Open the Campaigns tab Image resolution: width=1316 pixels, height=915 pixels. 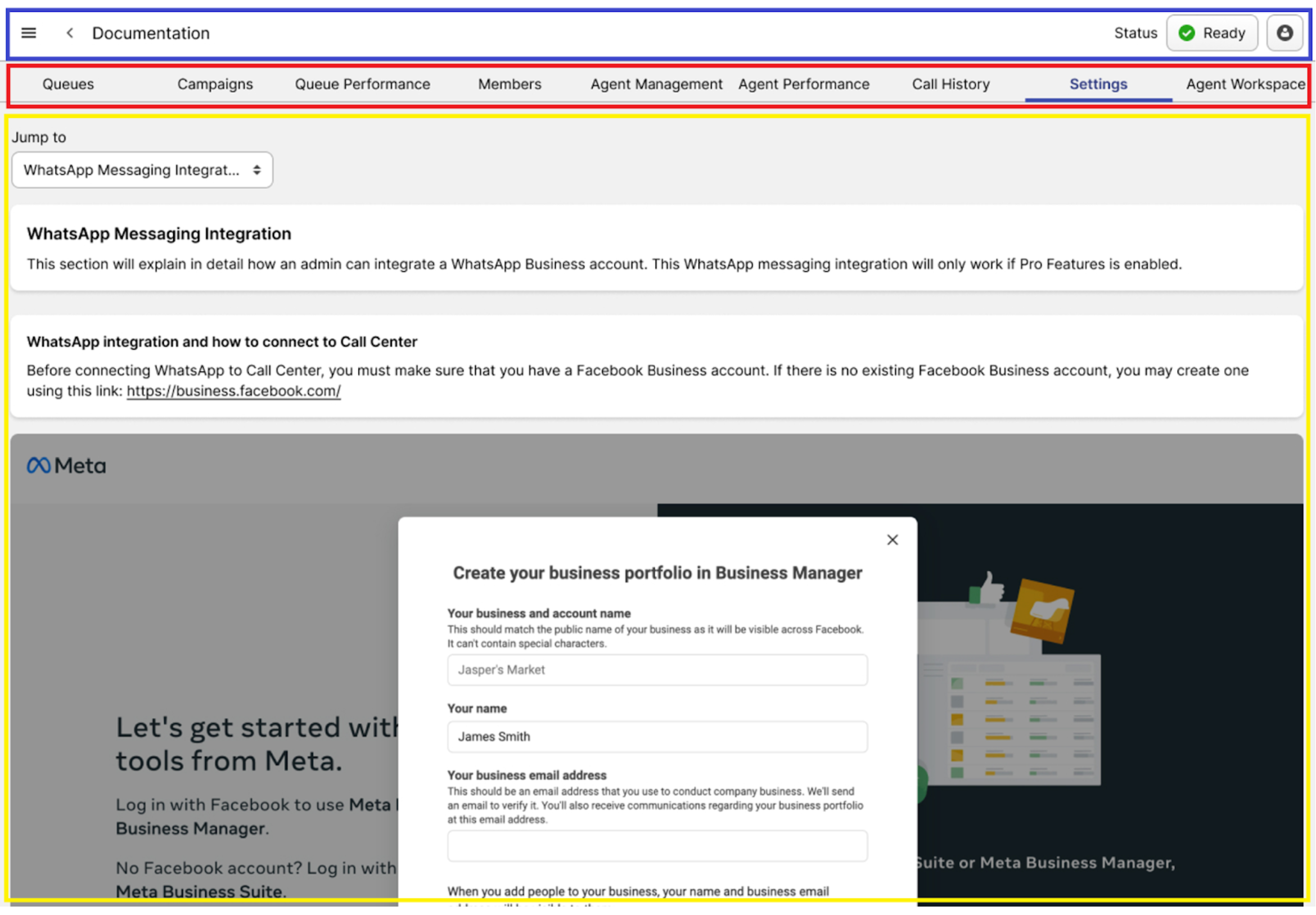(215, 84)
